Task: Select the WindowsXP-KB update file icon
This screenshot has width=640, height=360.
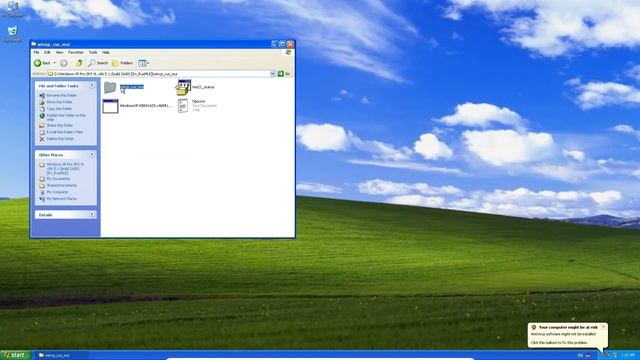Action: tap(110, 106)
